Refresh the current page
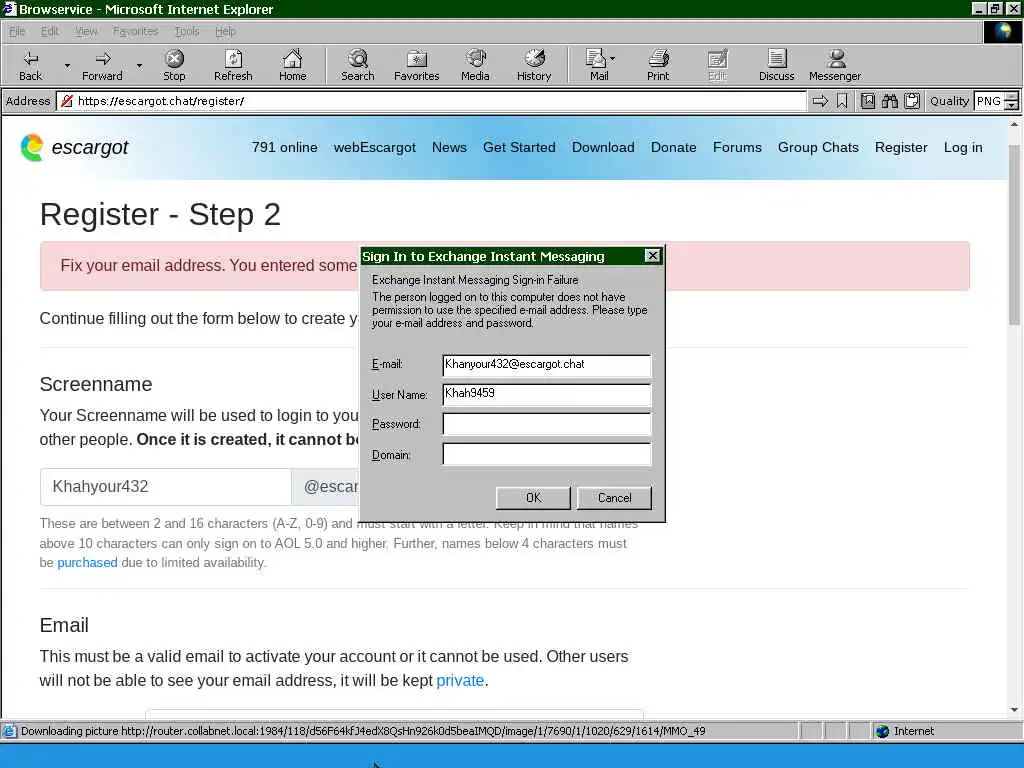The image size is (1024, 768). pyautogui.click(x=233, y=65)
